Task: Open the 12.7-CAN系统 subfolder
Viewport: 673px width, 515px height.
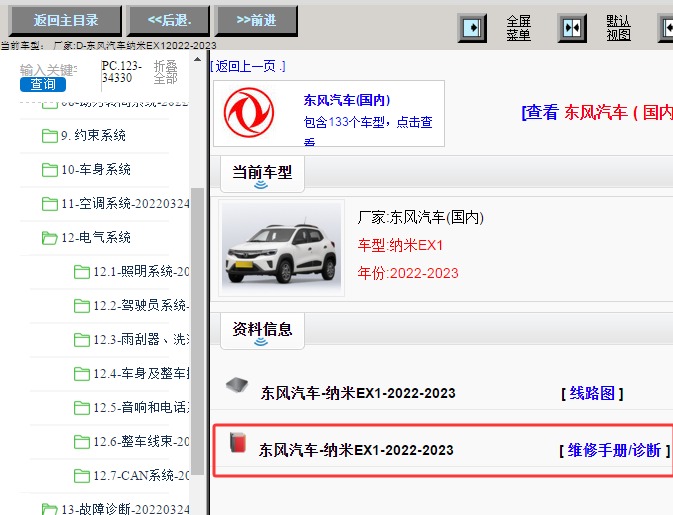Action: 141,475
